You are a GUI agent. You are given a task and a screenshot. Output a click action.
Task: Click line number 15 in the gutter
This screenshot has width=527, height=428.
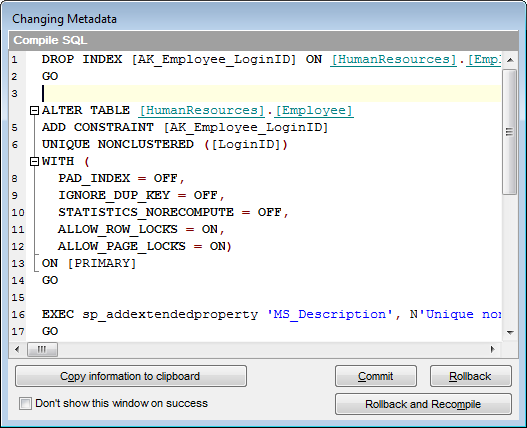(18, 298)
